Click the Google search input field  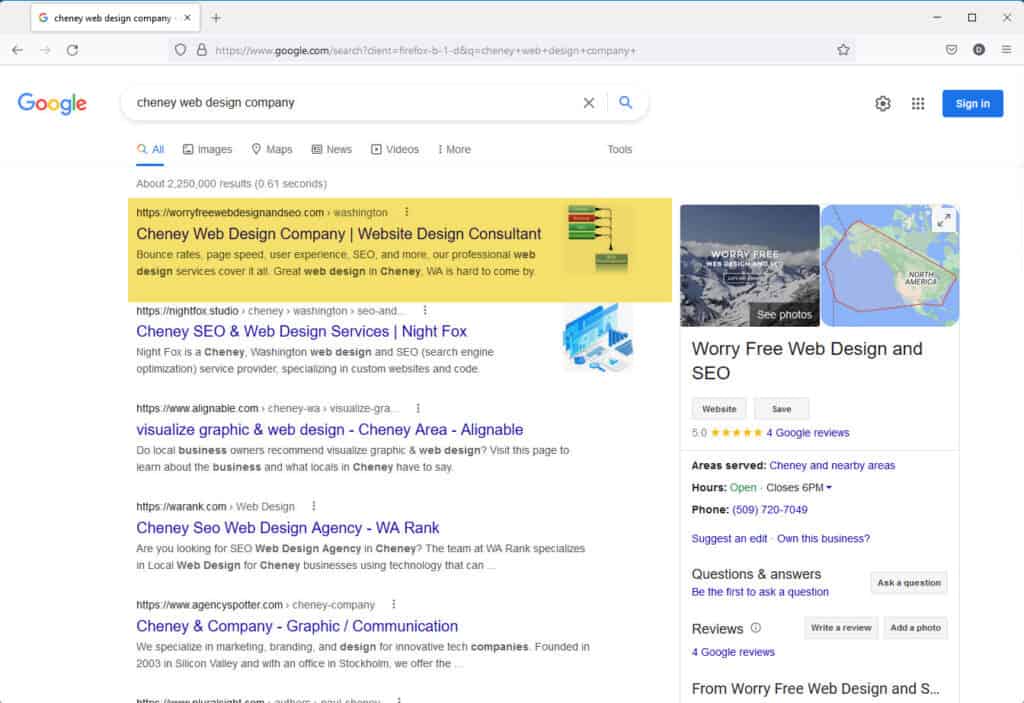pos(353,103)
